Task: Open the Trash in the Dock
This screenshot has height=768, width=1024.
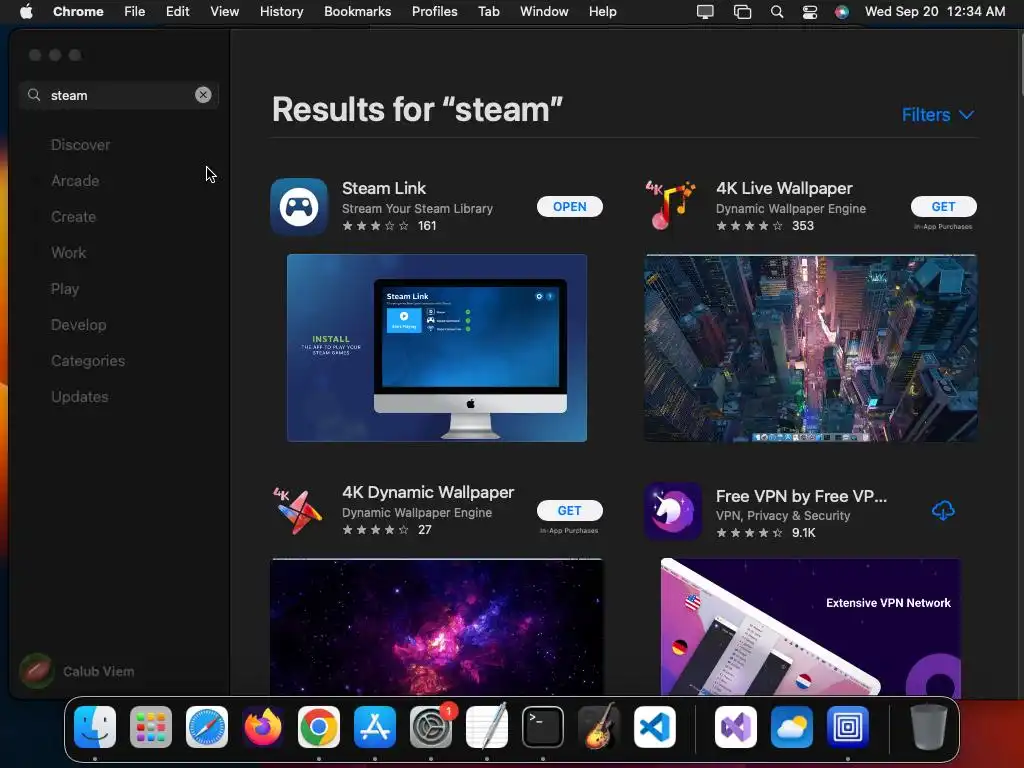Action: (x=929, y=726)
